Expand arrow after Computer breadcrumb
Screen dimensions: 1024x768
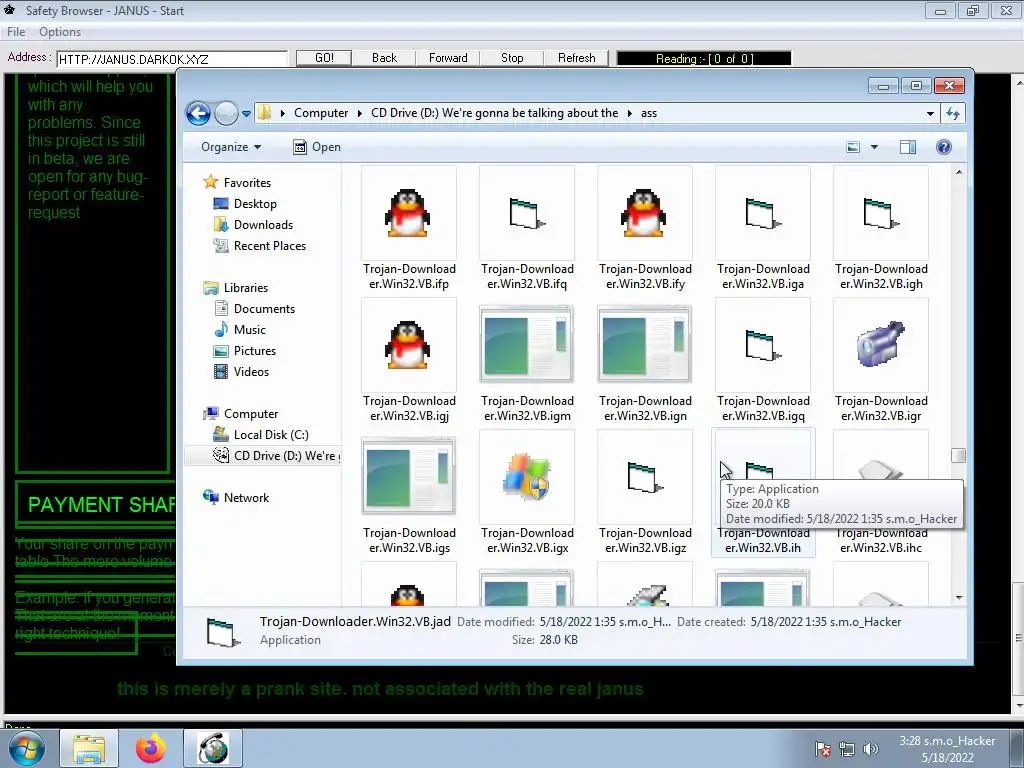[x=360, y=113]
